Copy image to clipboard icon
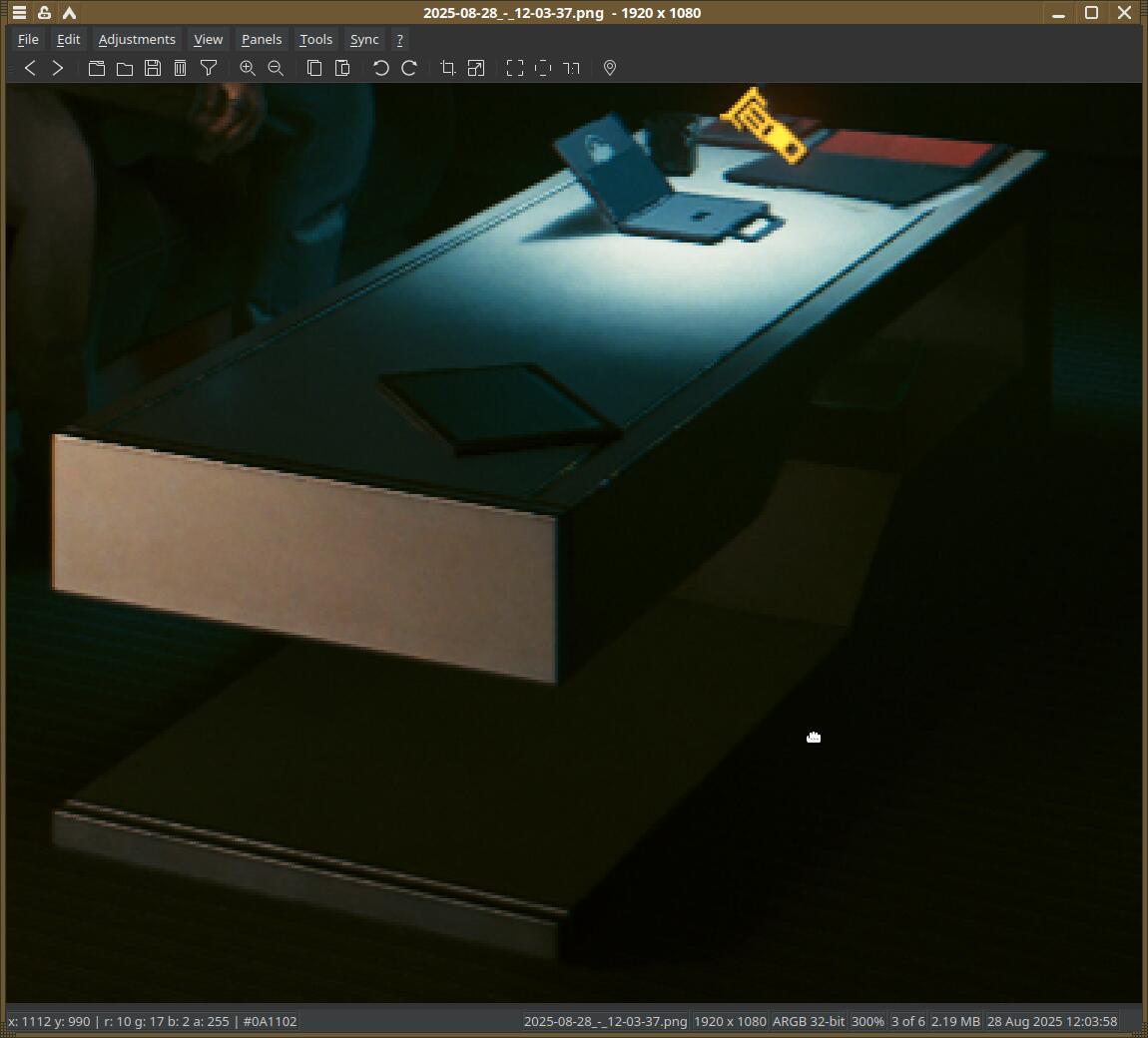1148x1038 pixels. pos(314,68)
